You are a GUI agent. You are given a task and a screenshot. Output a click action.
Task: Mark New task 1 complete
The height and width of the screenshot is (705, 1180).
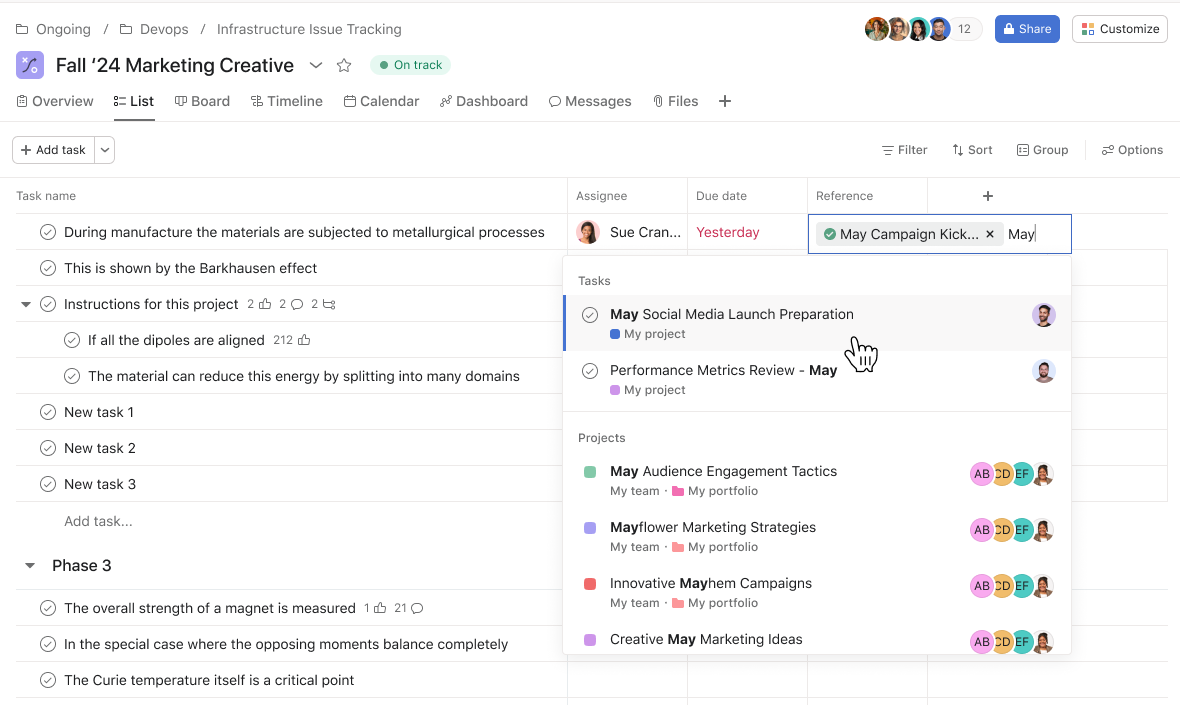coord(48,412)
